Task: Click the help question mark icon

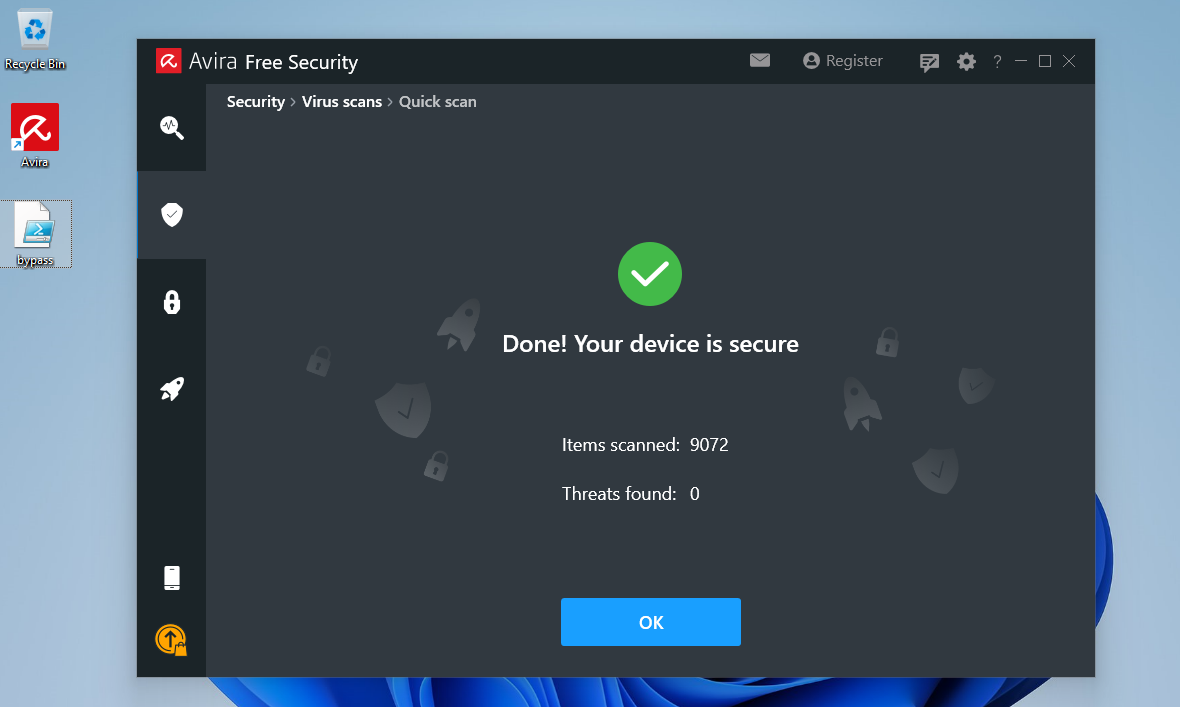Action: click(997, 62)
